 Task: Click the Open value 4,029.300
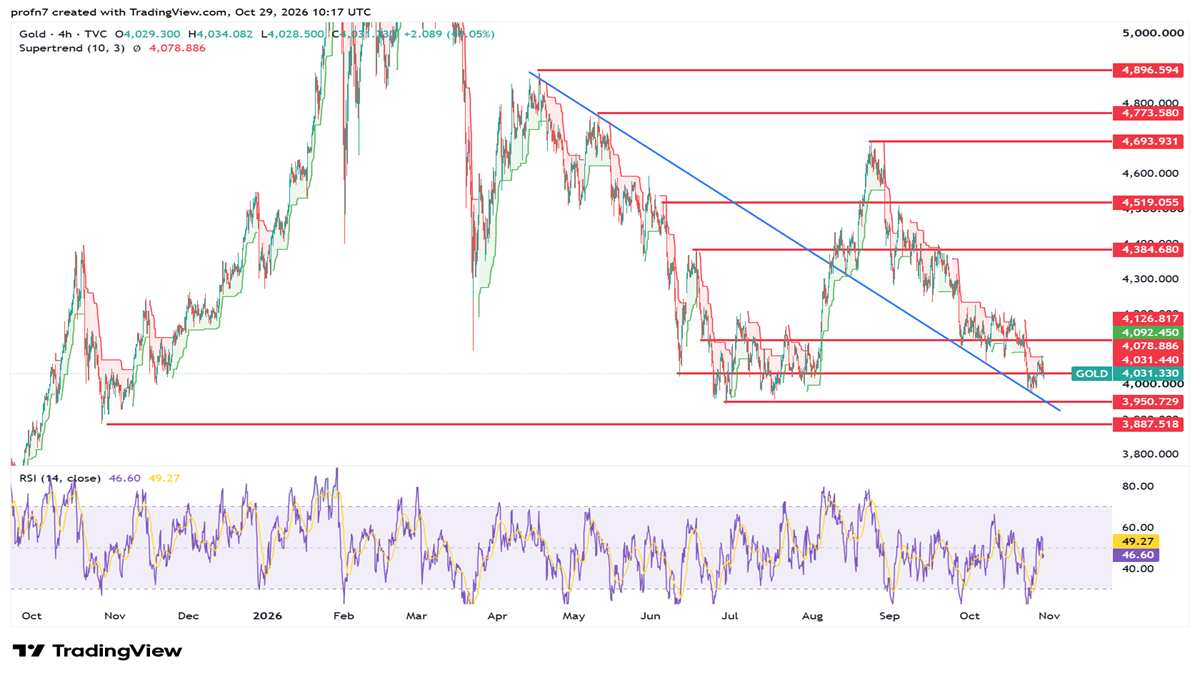150,34
